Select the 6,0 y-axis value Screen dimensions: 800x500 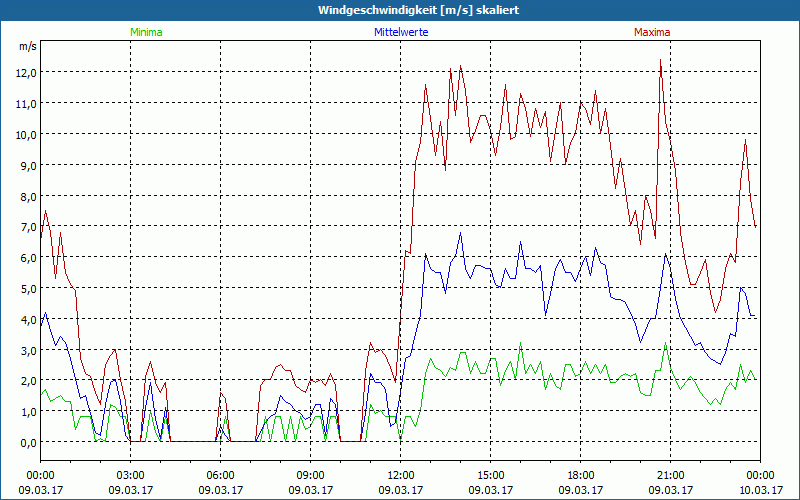(x=29, y=258)
